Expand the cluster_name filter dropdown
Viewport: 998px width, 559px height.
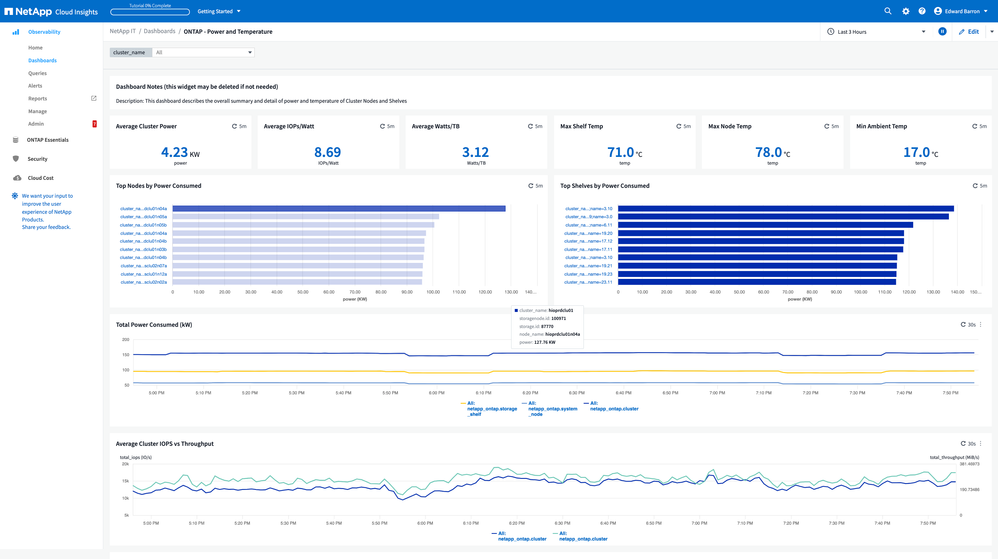coord(204,52)
